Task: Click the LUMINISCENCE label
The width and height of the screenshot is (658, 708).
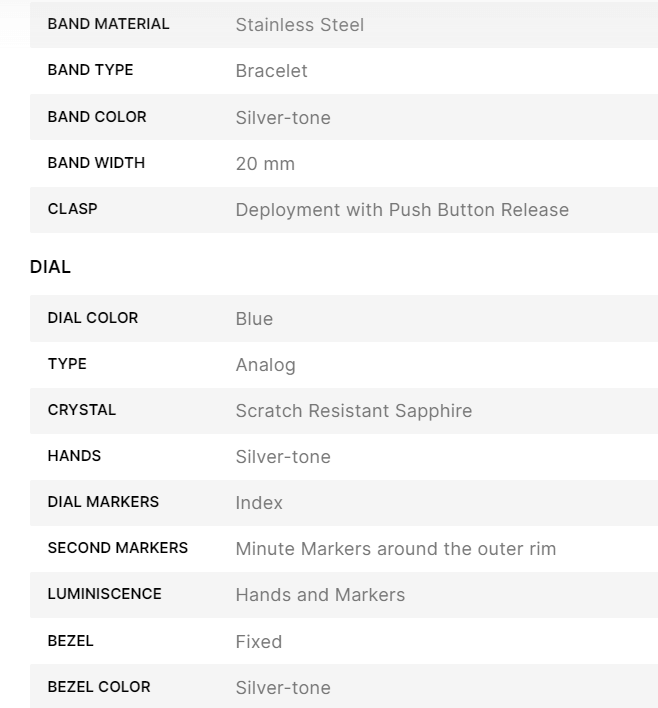Action: (104, 594)
